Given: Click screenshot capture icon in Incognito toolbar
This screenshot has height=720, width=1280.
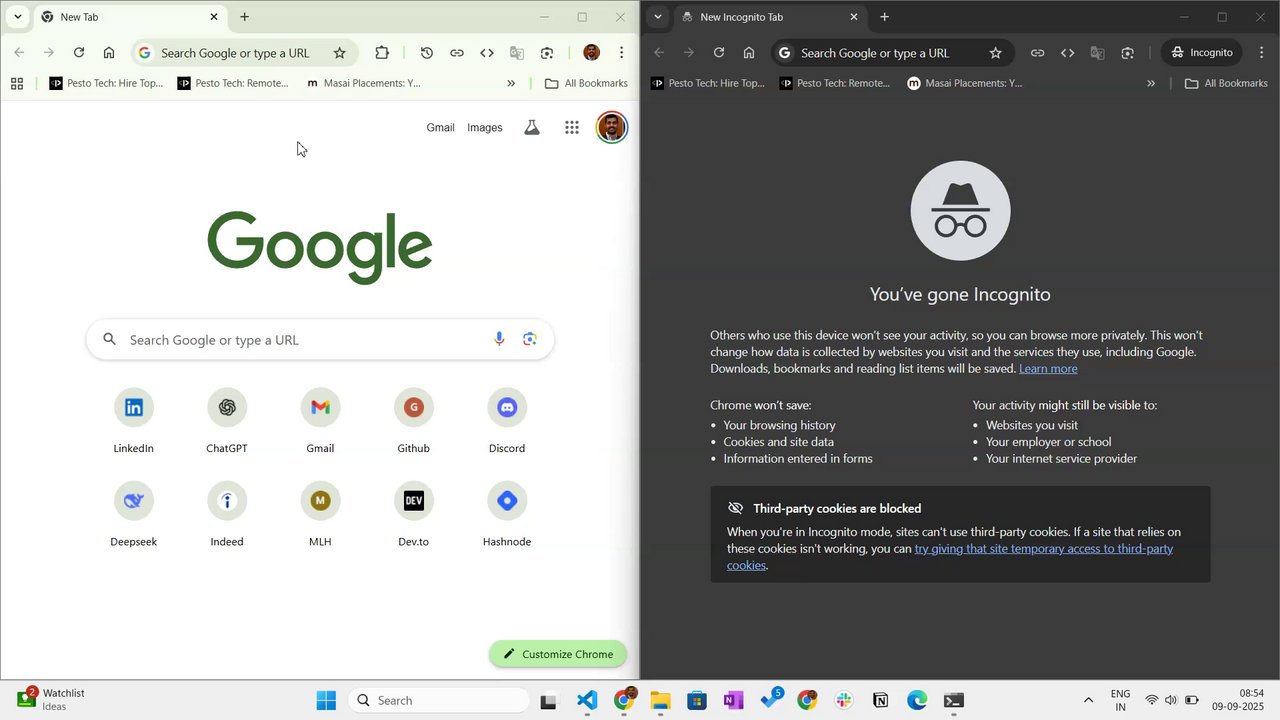Looking at the screenshot, I should (x=1128, y=53).
